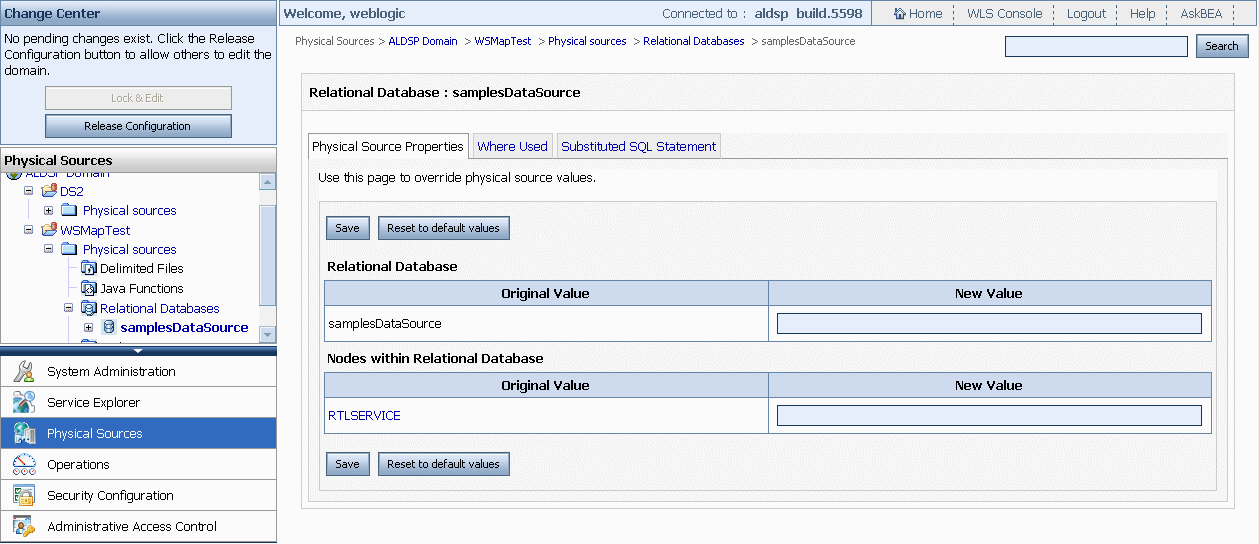1259x544 pixels.
Task: Open the WLS Console link
Action: click(1004, 13)
